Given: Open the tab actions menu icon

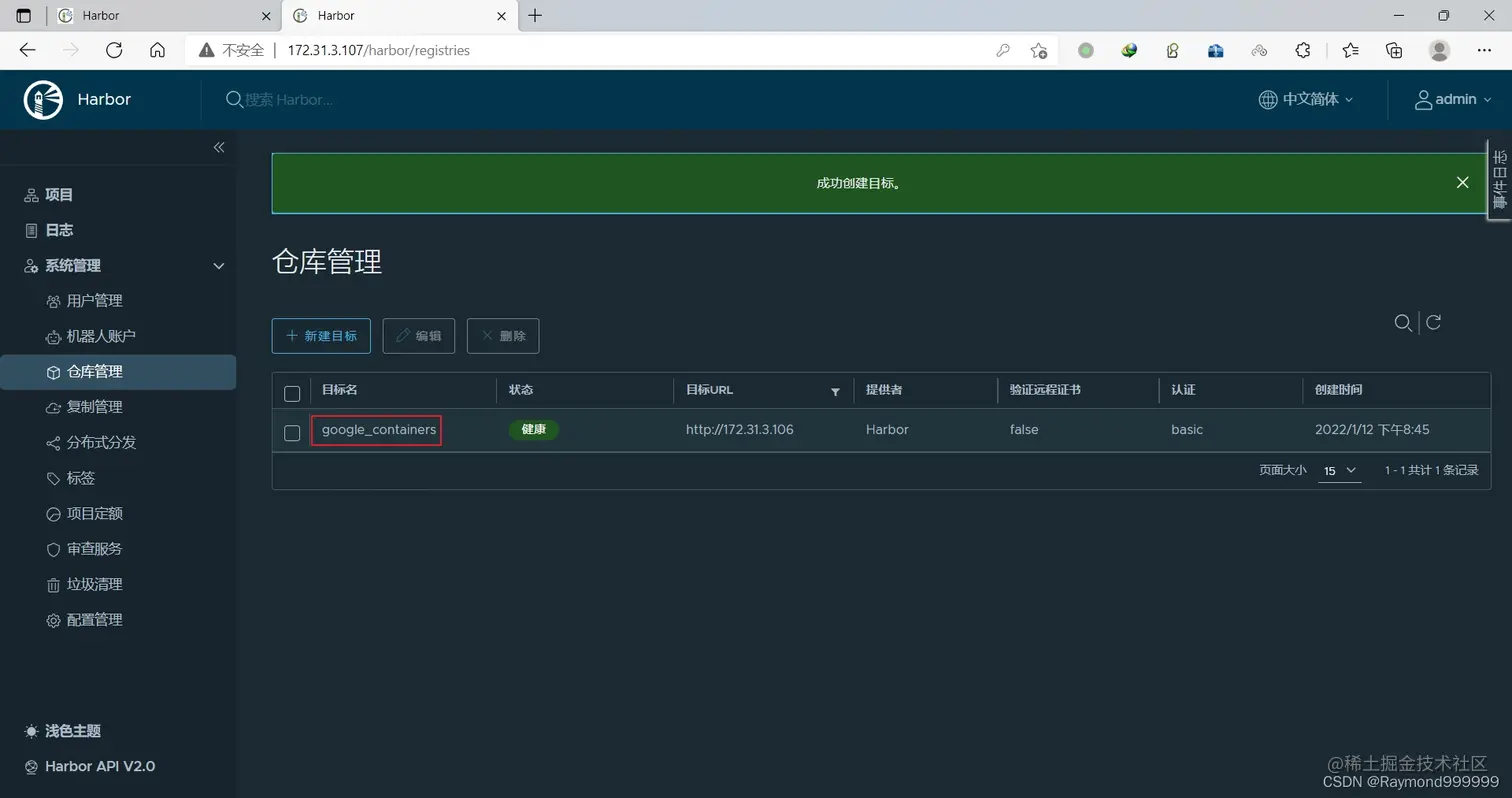Looking at the screenshot, I should [x=24, y=15].
